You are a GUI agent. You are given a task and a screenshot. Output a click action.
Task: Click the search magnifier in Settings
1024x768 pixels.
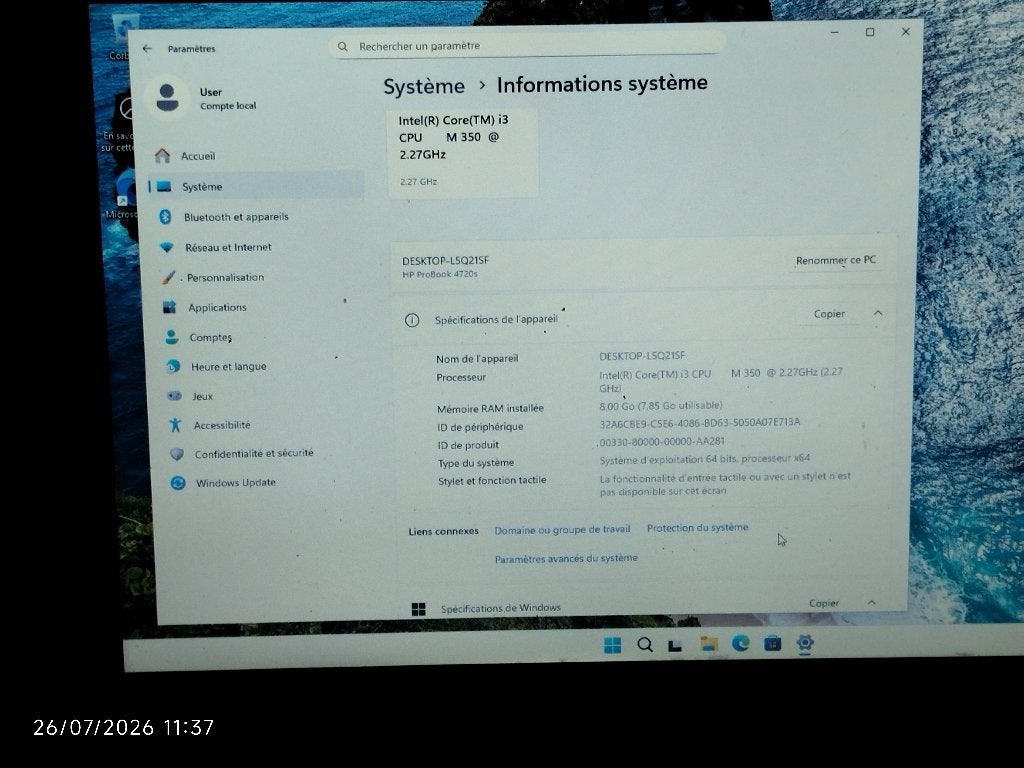point(342,46)
